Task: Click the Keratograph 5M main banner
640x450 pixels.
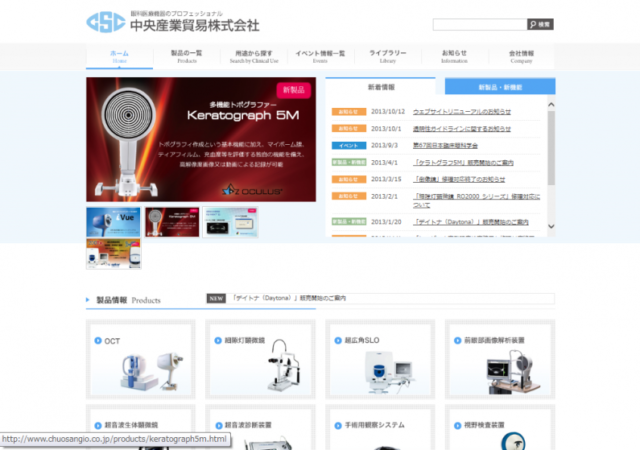Action: click(201, 139)
